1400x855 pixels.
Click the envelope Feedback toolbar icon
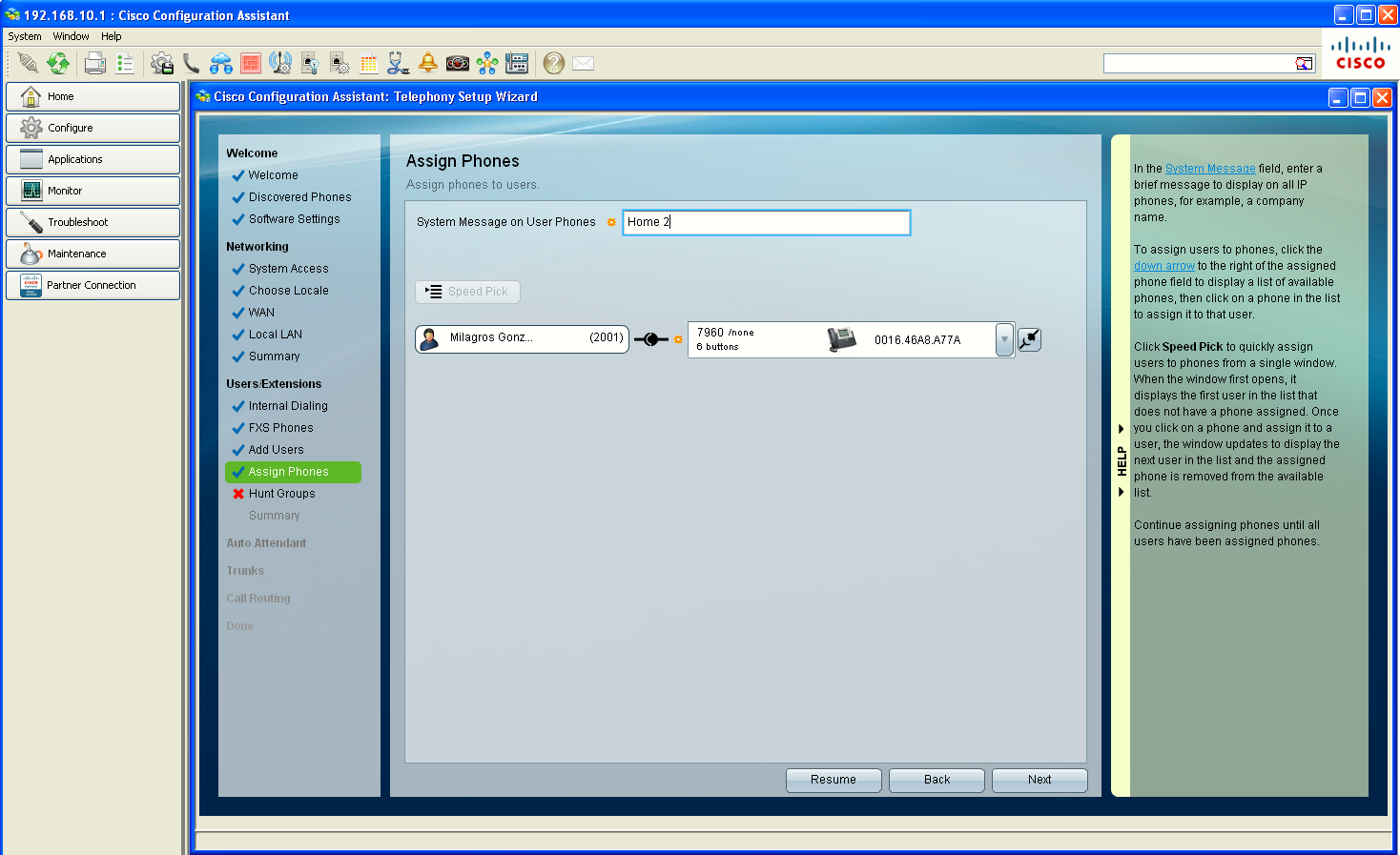[584, 63]
